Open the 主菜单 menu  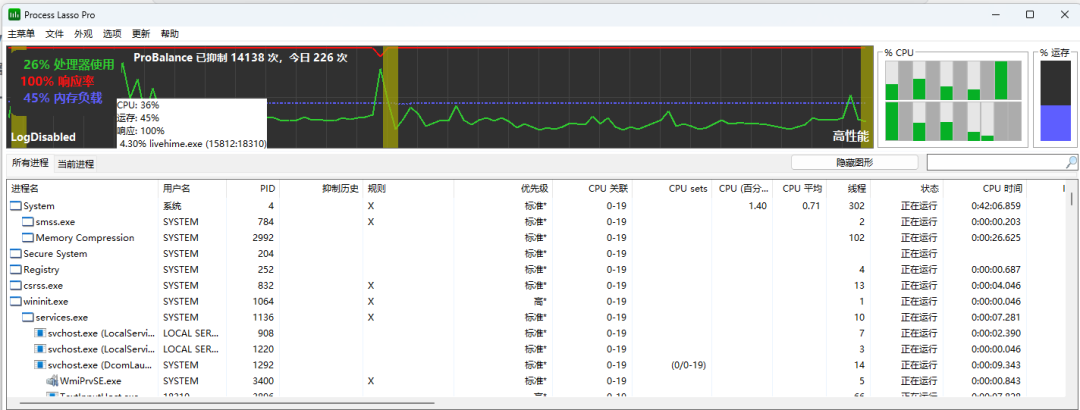tap(21, 34)
